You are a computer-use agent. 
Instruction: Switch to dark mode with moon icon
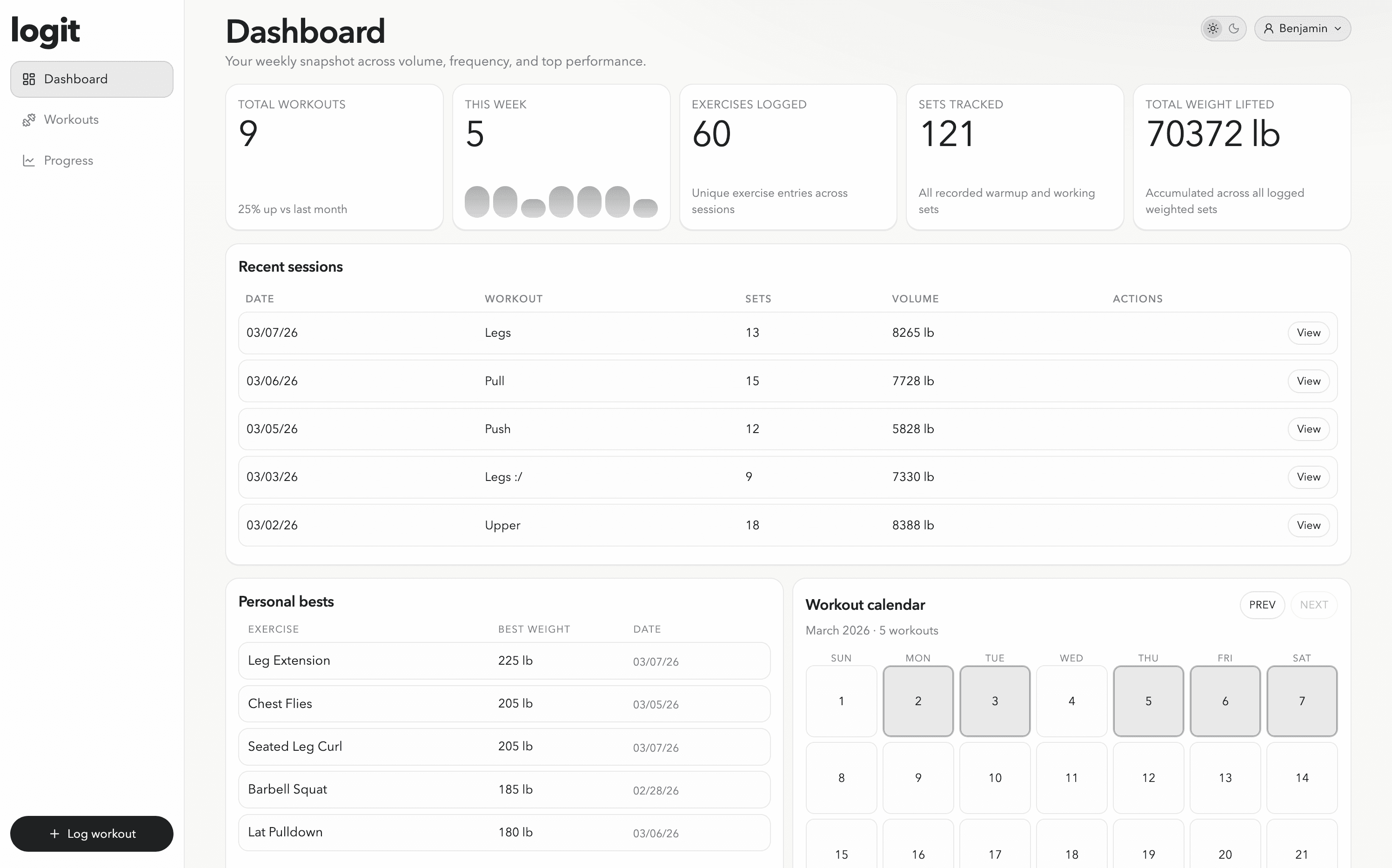[1234, 29]
